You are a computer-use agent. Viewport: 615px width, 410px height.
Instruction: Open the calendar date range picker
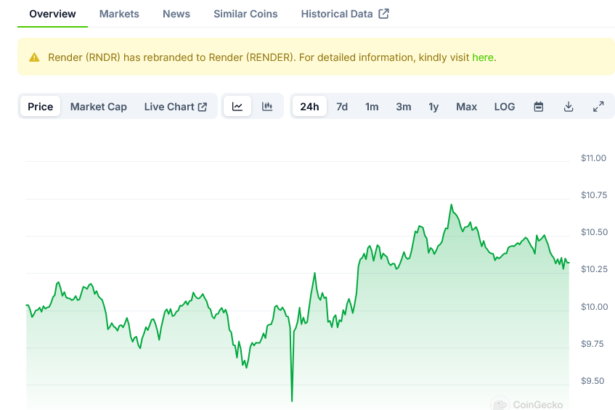538,107
